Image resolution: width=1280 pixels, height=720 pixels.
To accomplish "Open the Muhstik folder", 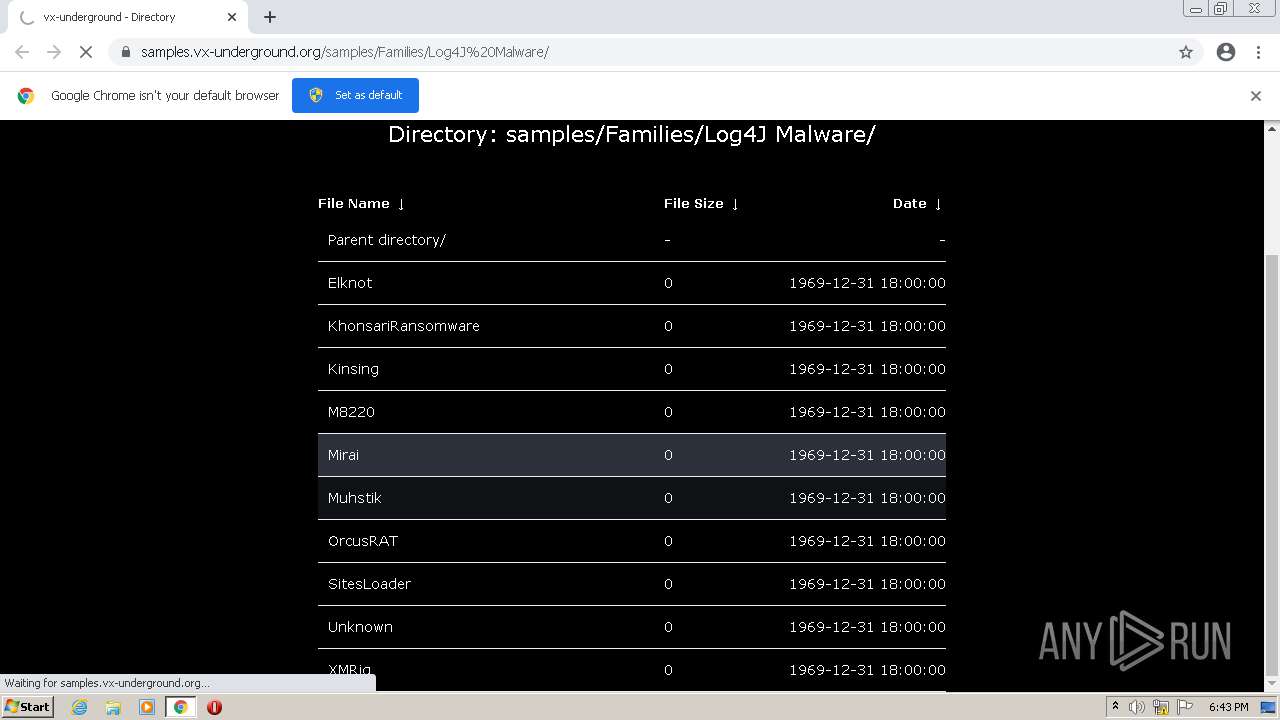I will point(354,498).
